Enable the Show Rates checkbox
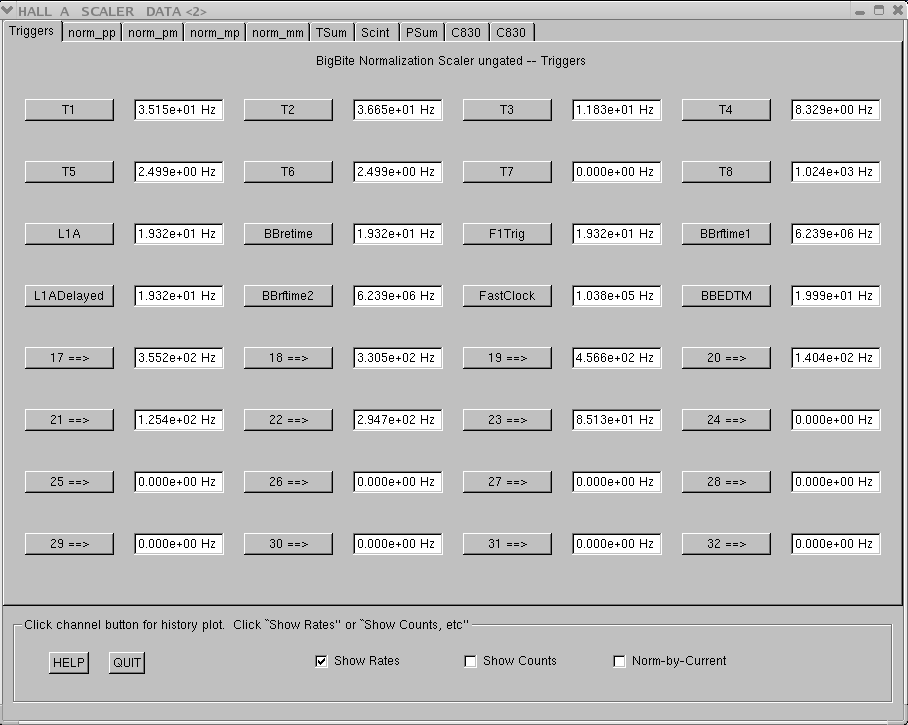 (321, 661)
